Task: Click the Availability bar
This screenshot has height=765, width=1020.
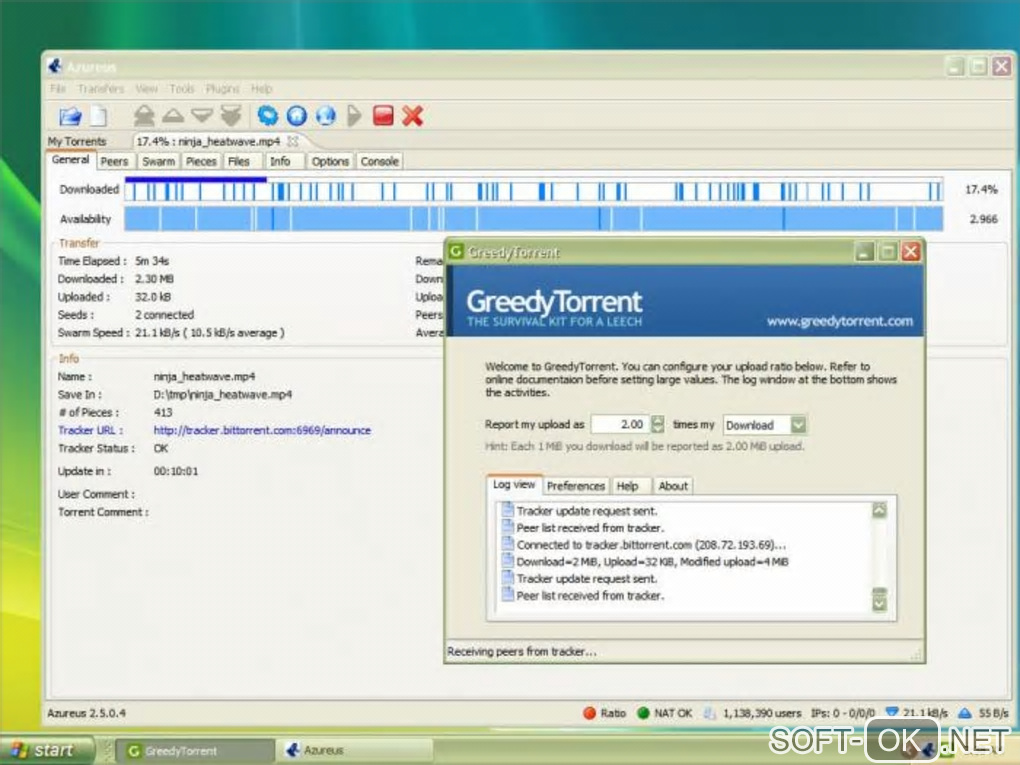Action: [533, 219]
